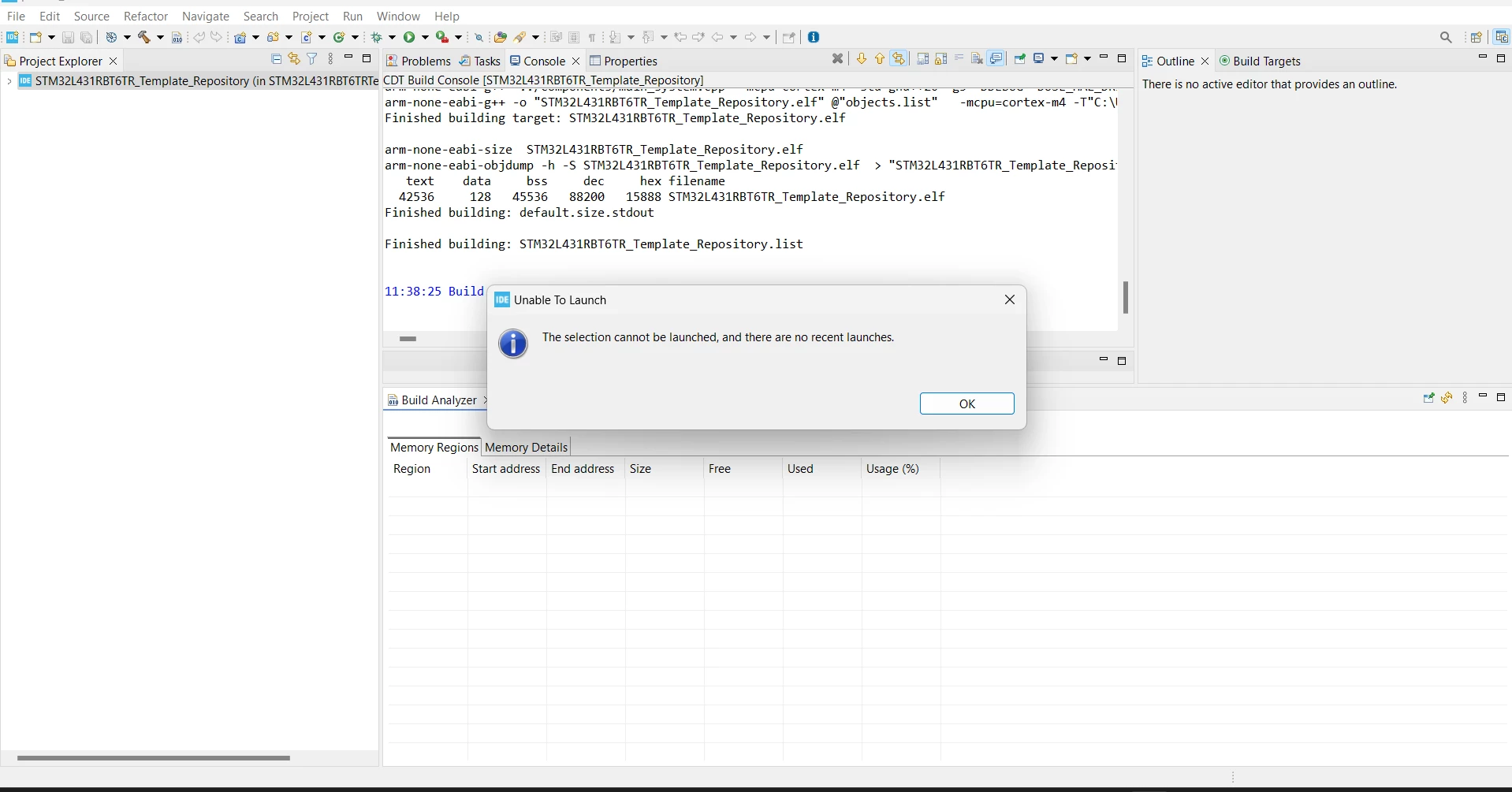1512x792 pixels.
Task: Open the New file dropdown arrow
Action: (51, 37)
